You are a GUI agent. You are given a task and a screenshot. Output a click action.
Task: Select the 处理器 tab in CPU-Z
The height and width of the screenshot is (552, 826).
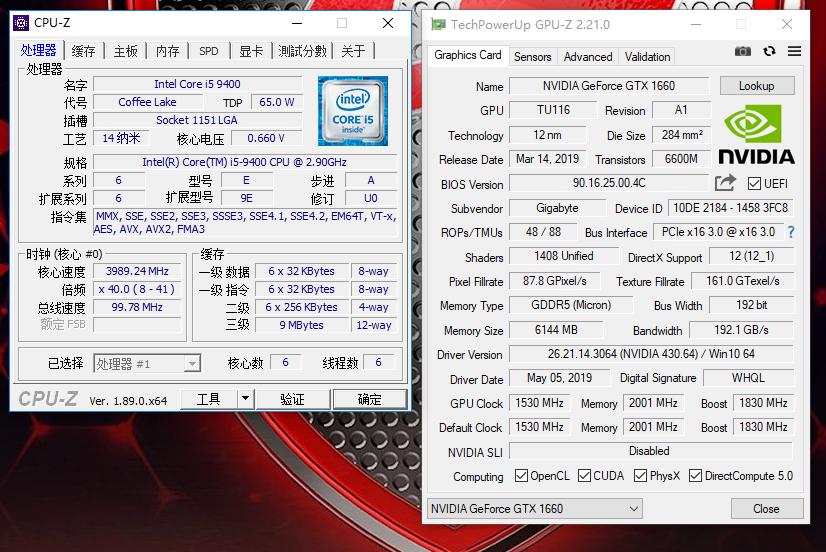pos(38,50)
